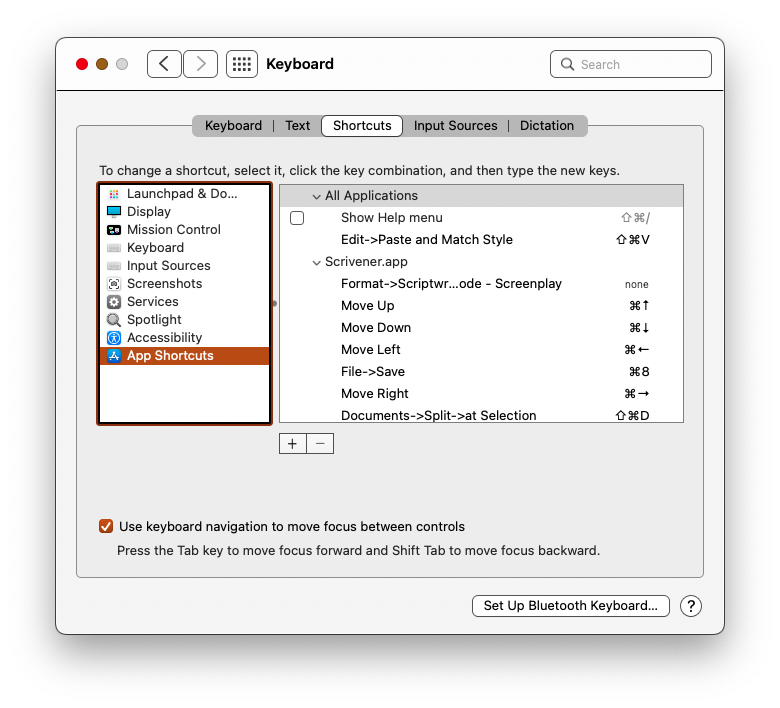Toggle Use keyboard navigation checkbox
The height and width of the screenshot is (708, 780).
(106, 526)
